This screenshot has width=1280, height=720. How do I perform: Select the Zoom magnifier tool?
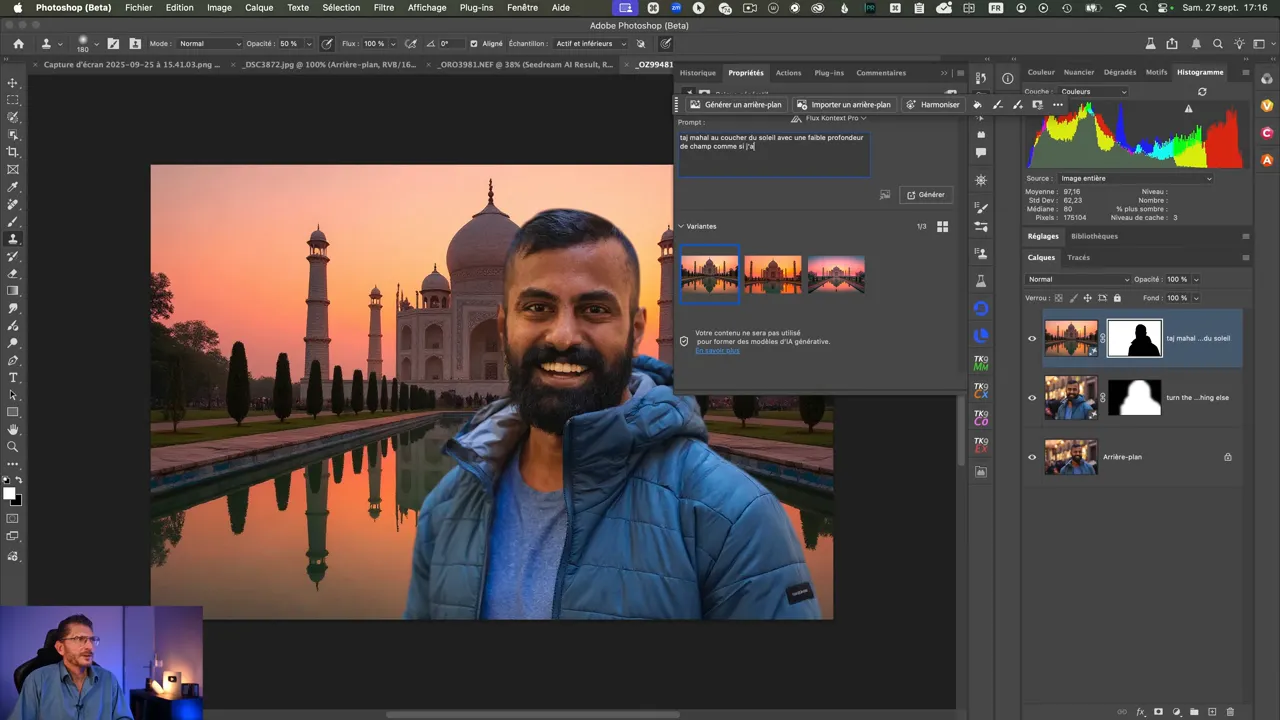pos(13,447)
